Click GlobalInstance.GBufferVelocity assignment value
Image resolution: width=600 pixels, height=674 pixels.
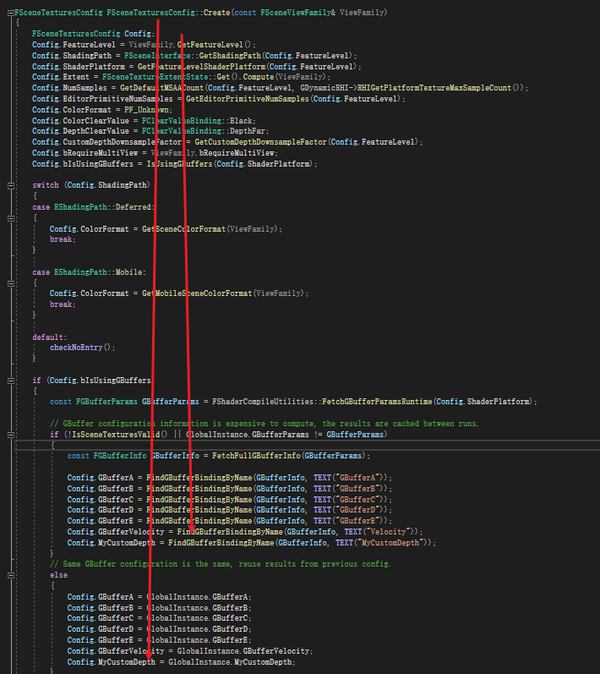coord(243,651)
